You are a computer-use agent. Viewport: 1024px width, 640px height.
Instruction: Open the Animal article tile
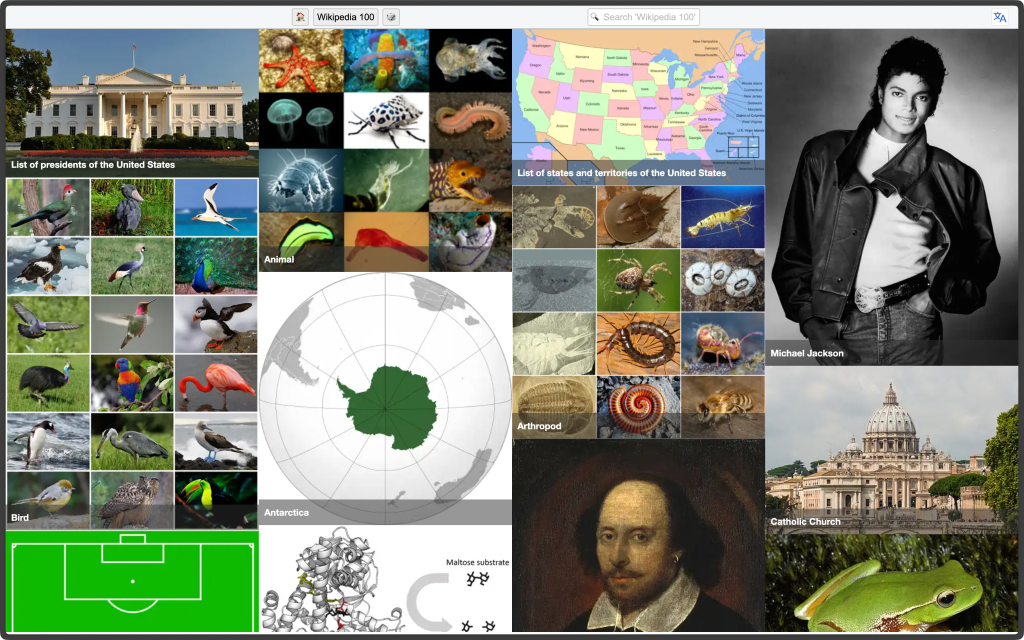coord(385,150)
